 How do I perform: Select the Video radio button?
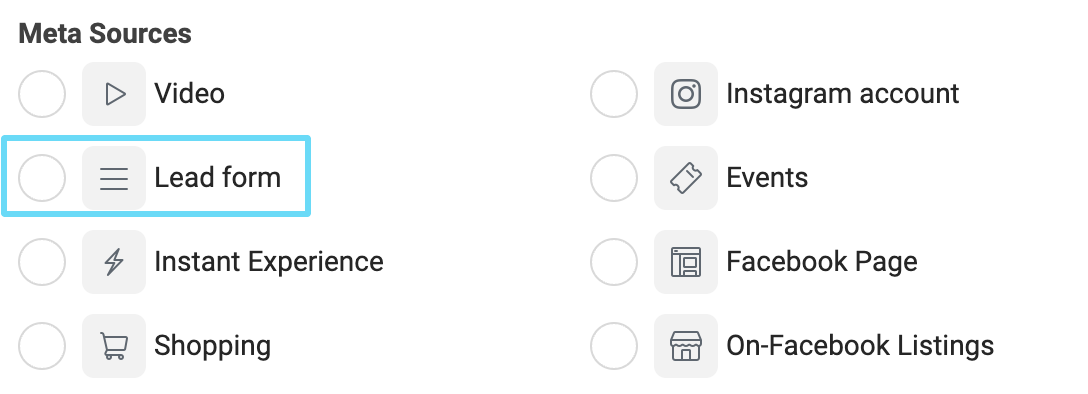click(x=42, y=94)
